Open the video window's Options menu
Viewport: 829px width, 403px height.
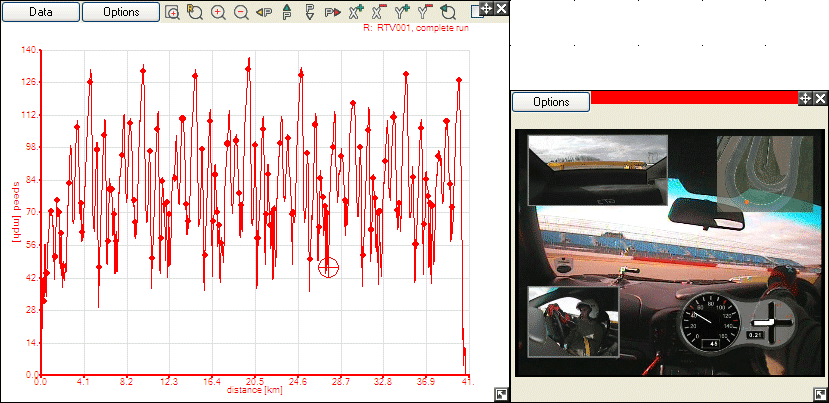click(x=551, y=101)
